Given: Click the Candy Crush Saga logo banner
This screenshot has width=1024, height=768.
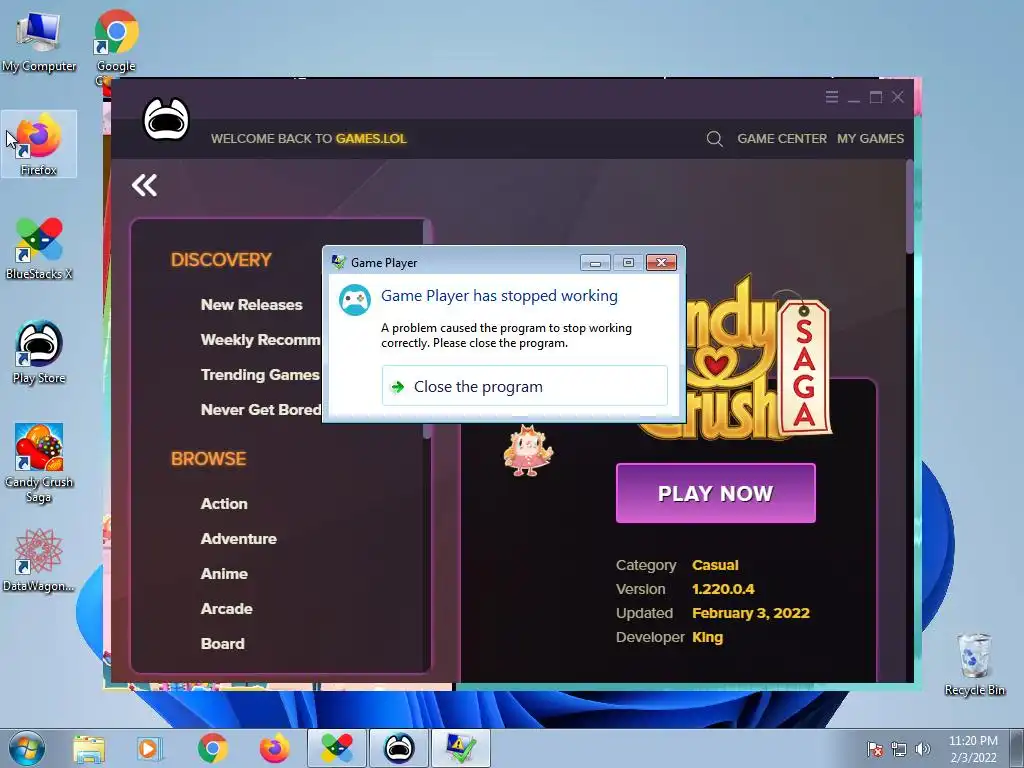Looking at the screenshot, I should click(758, 356).
